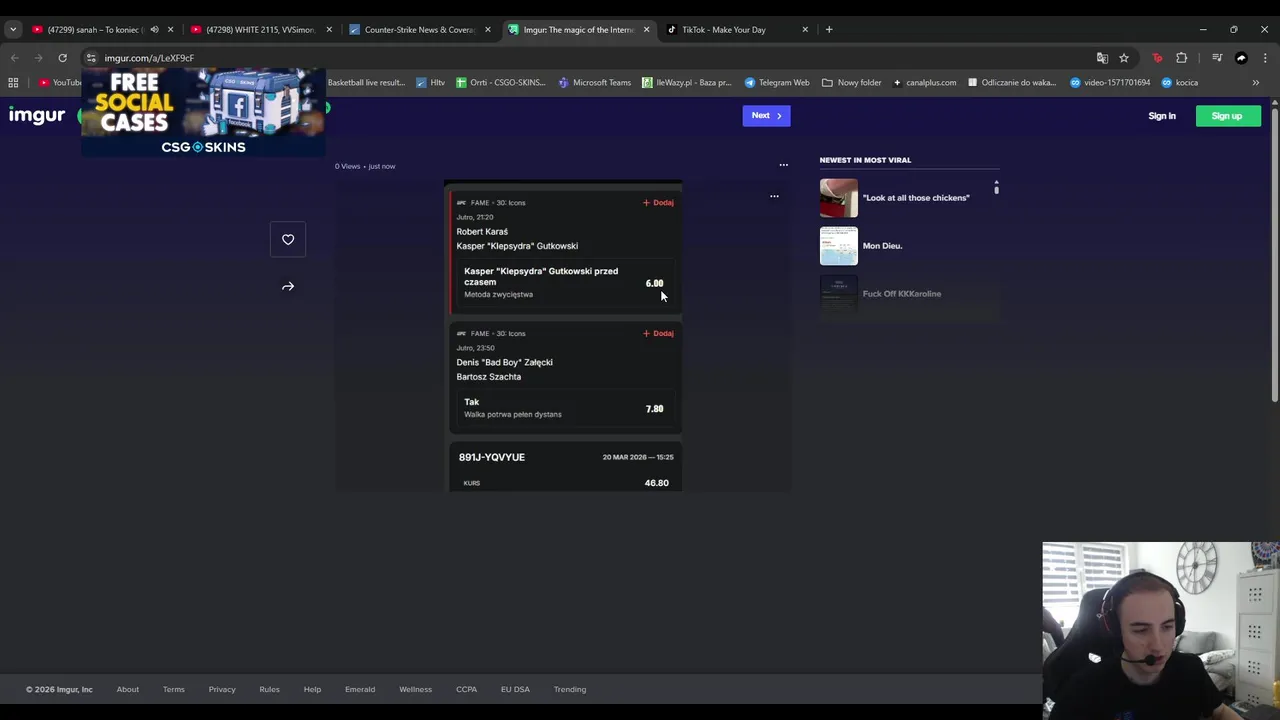Image resolution: width=1280 pixels, height=720 pixels.
Task: Open the video-1571701694 bookmark
Action: pyautogui.click(x=1110, y=83)
